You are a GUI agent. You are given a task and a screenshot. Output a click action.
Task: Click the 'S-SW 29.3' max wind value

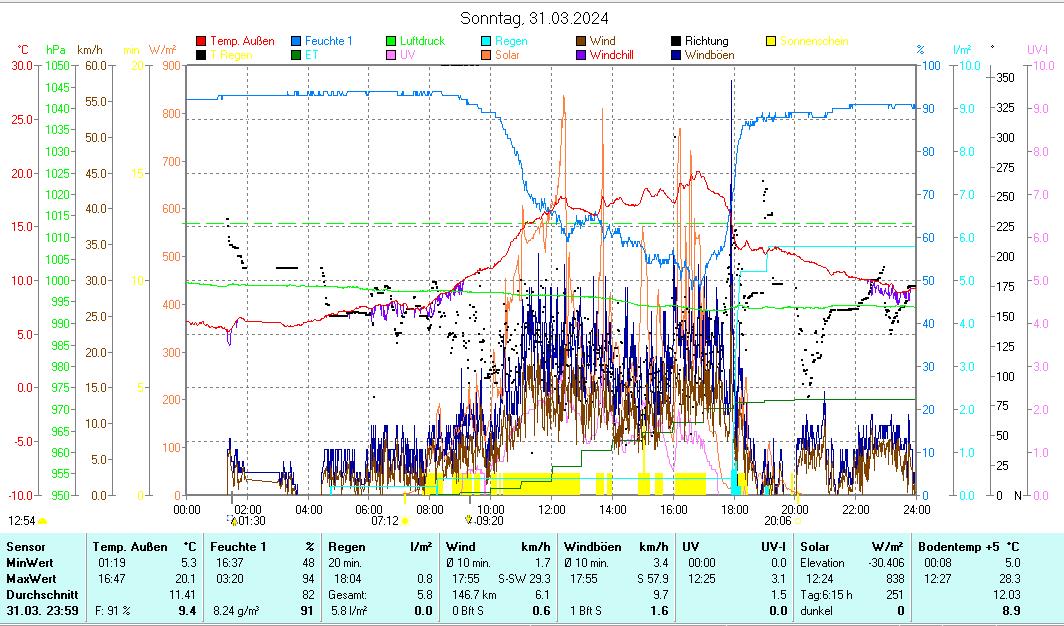pyautogui.click(x=524, y=579)
